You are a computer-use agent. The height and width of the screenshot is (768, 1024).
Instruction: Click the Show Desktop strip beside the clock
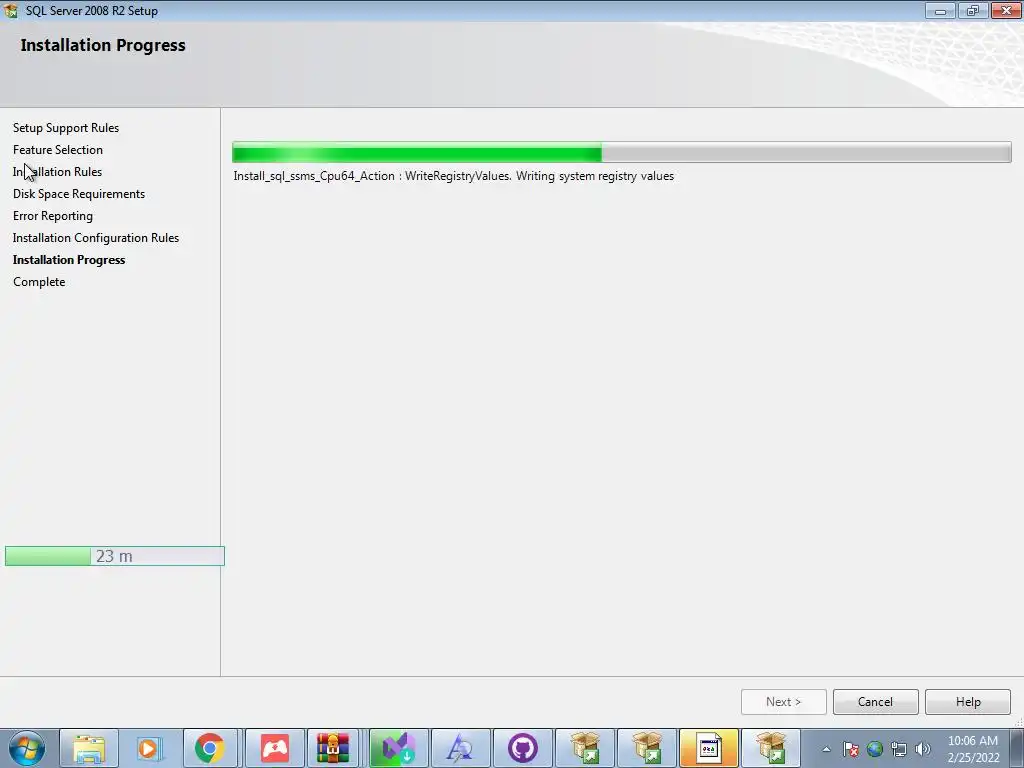tap(1017, 748)
